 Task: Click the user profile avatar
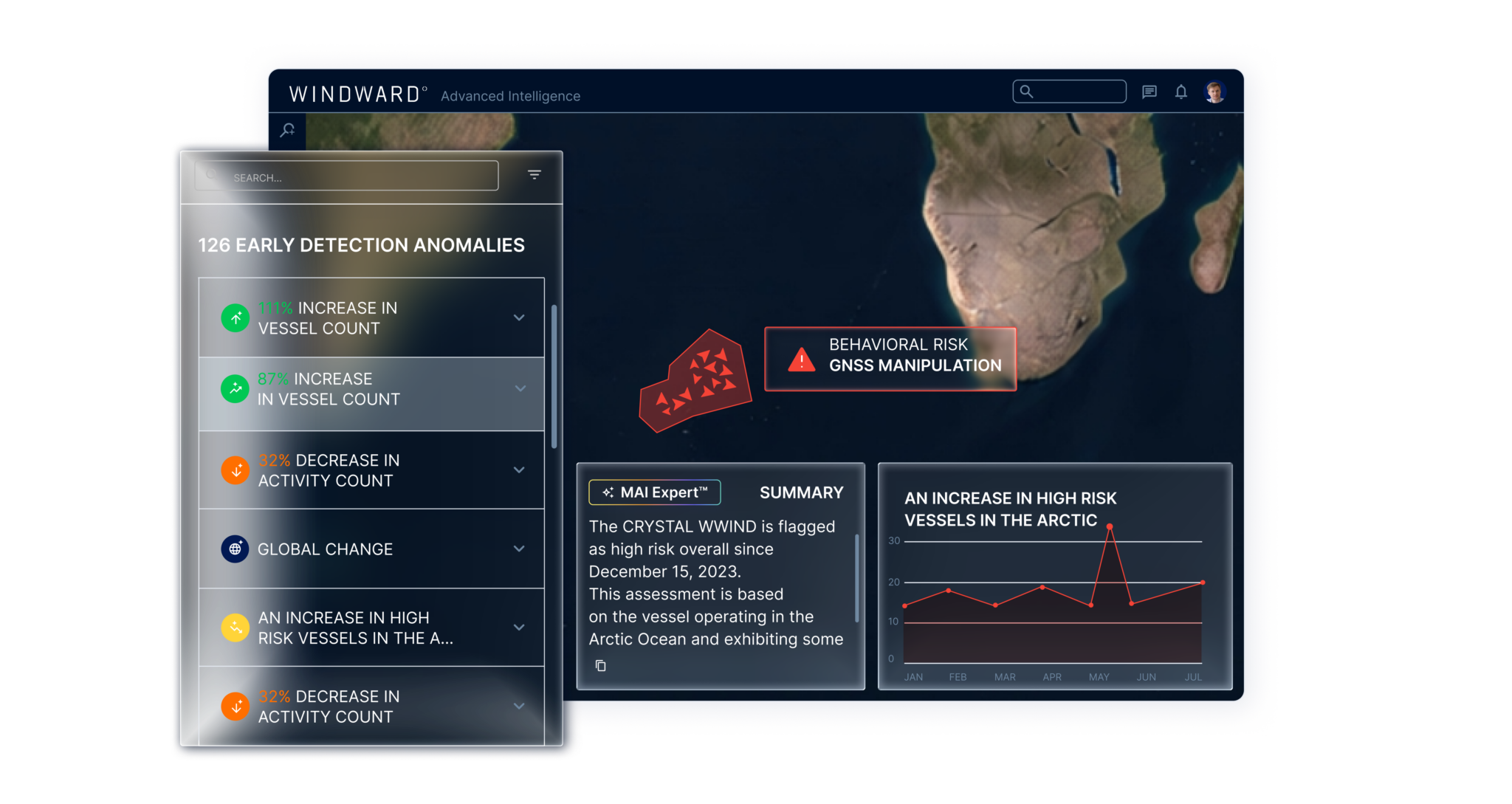(1215, 92)
